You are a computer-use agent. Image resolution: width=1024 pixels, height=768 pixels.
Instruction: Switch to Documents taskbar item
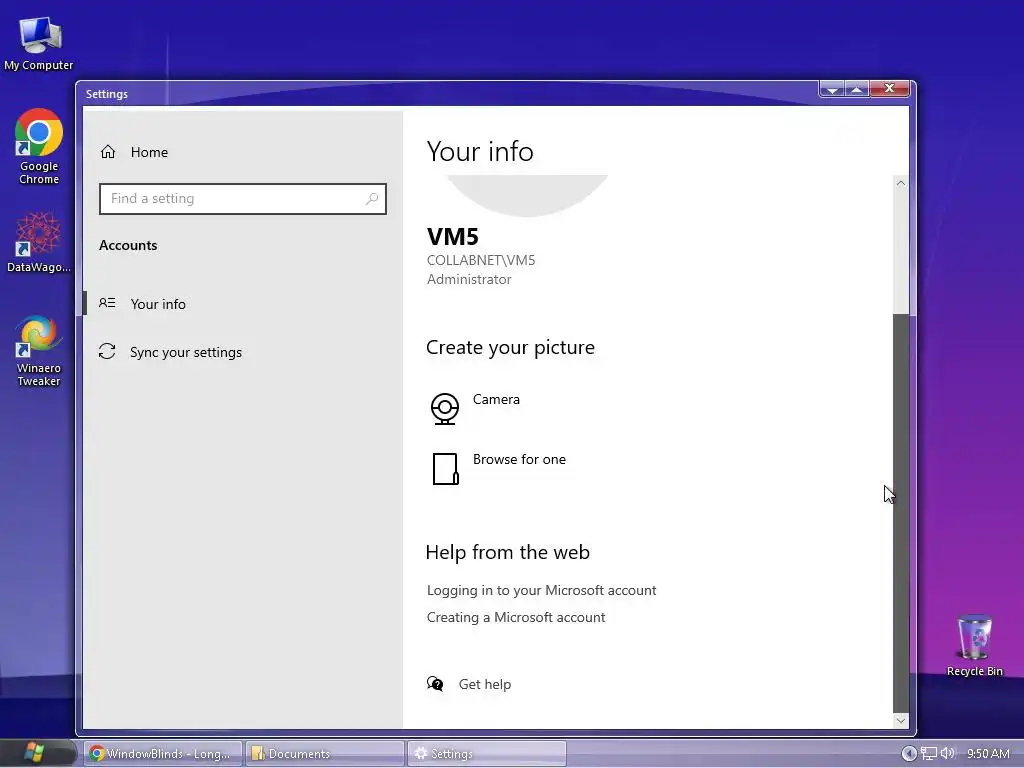324,754
